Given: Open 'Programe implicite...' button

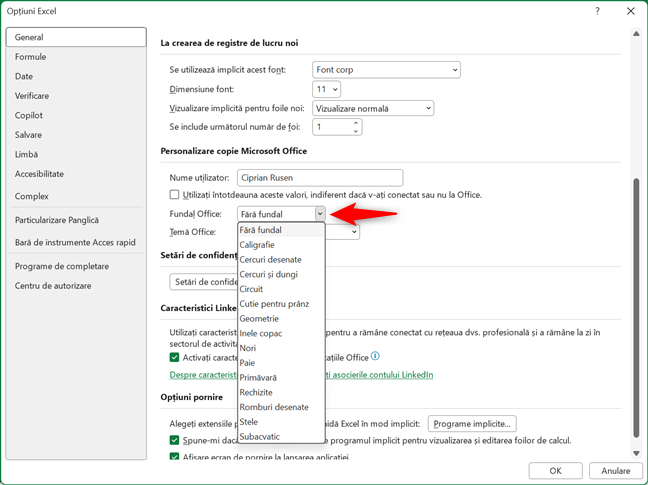Looking at the screenshot, I should pos(472,424).
